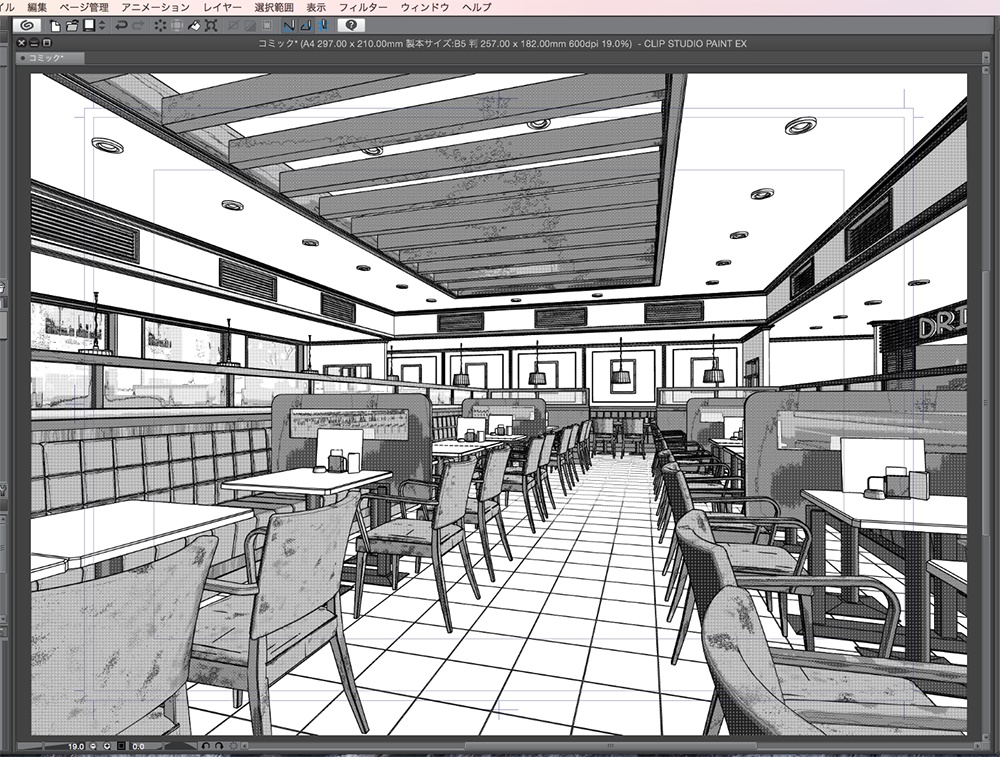1000x757 pixels.
Task: Click the Fit to Screen icon
Action: 121,746
